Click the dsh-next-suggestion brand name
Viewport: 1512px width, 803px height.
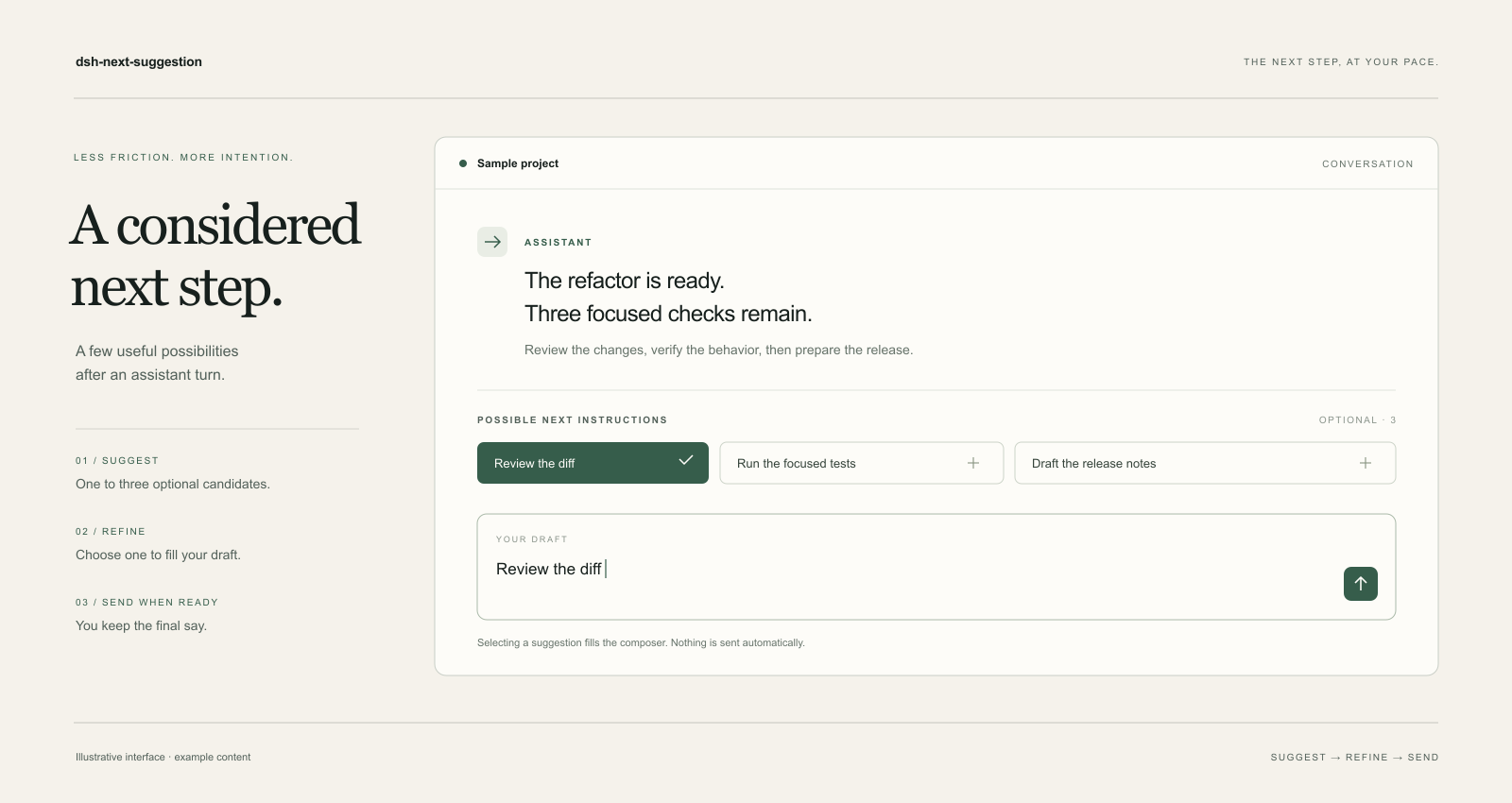pyautogui.click(x=139, y=61)
